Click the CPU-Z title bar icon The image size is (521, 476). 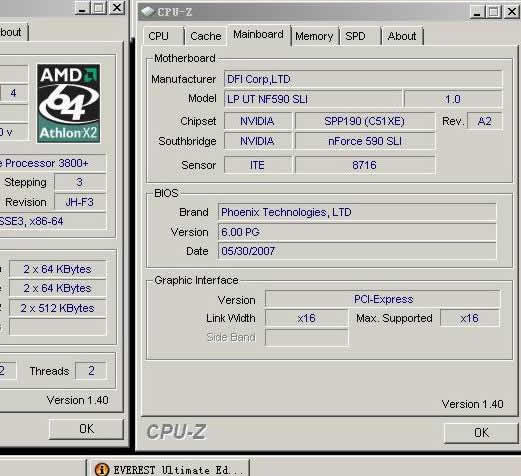coord(147,12)
